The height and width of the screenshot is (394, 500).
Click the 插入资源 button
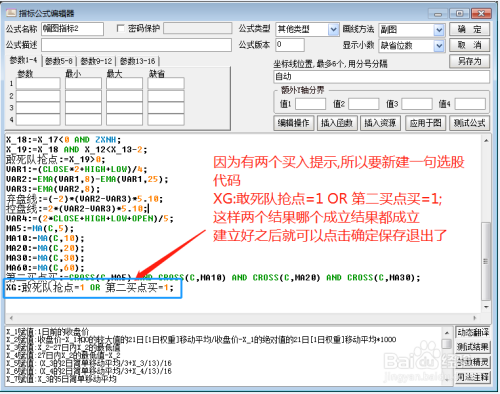tap(380, 123)
